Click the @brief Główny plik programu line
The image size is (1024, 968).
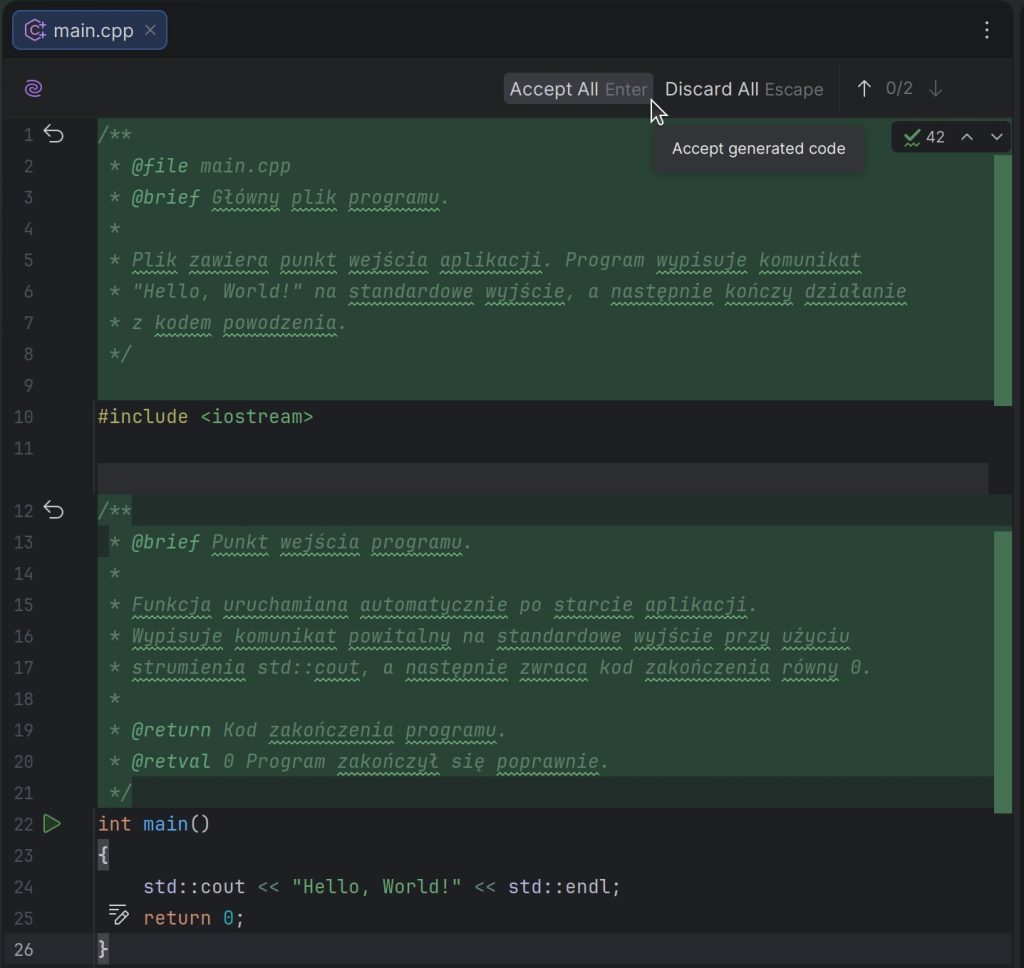pyautogui.click(x=279, y=197)
